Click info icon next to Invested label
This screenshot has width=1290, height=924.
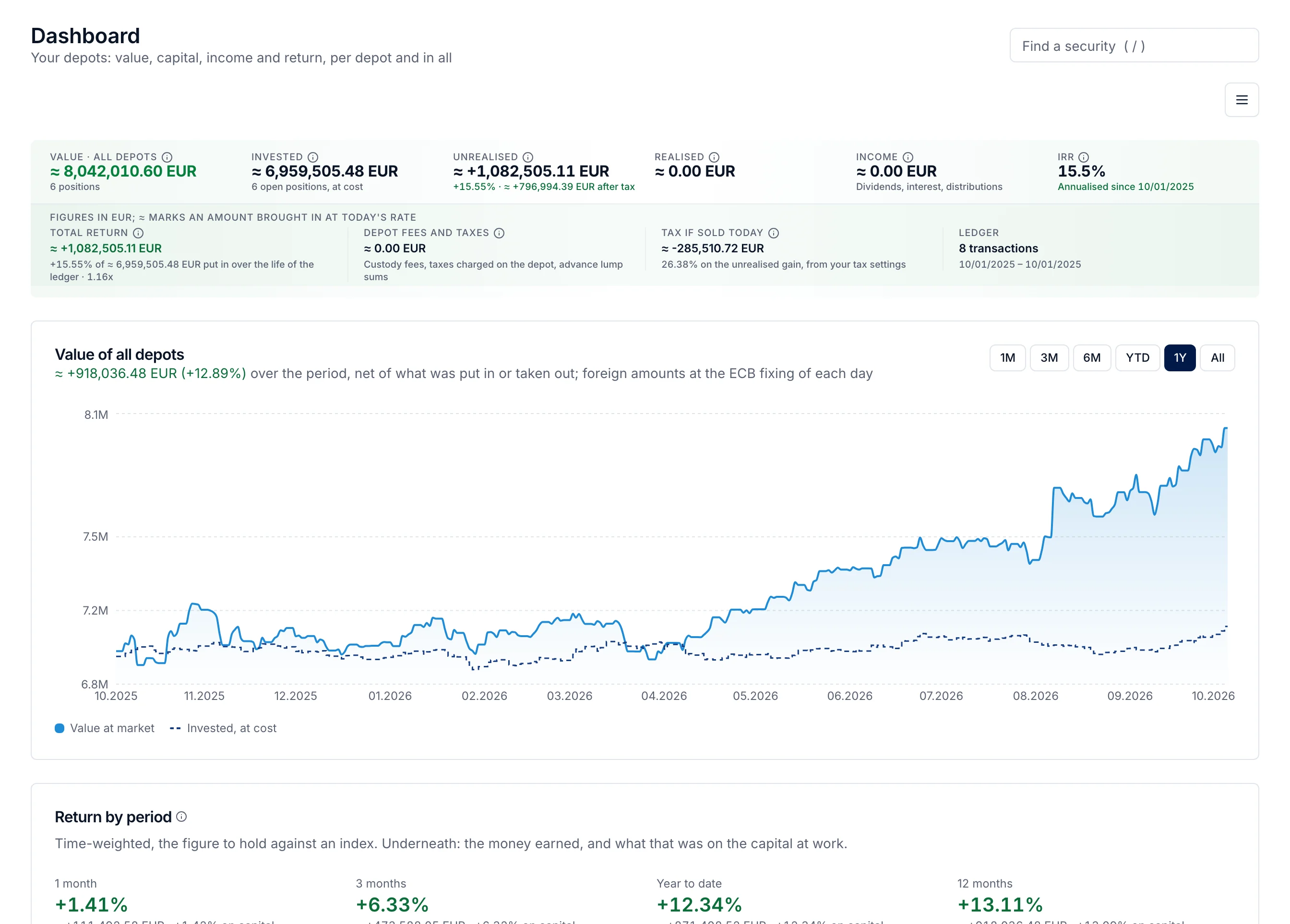(313, 157)
